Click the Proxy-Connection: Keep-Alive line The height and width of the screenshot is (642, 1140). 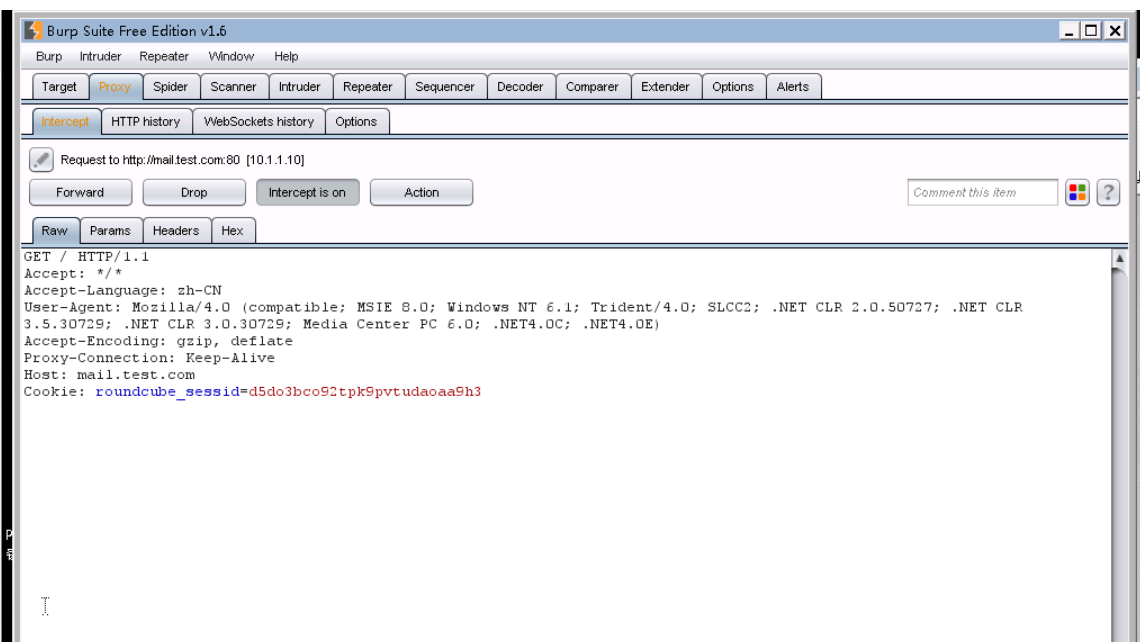tap(149, 358)
